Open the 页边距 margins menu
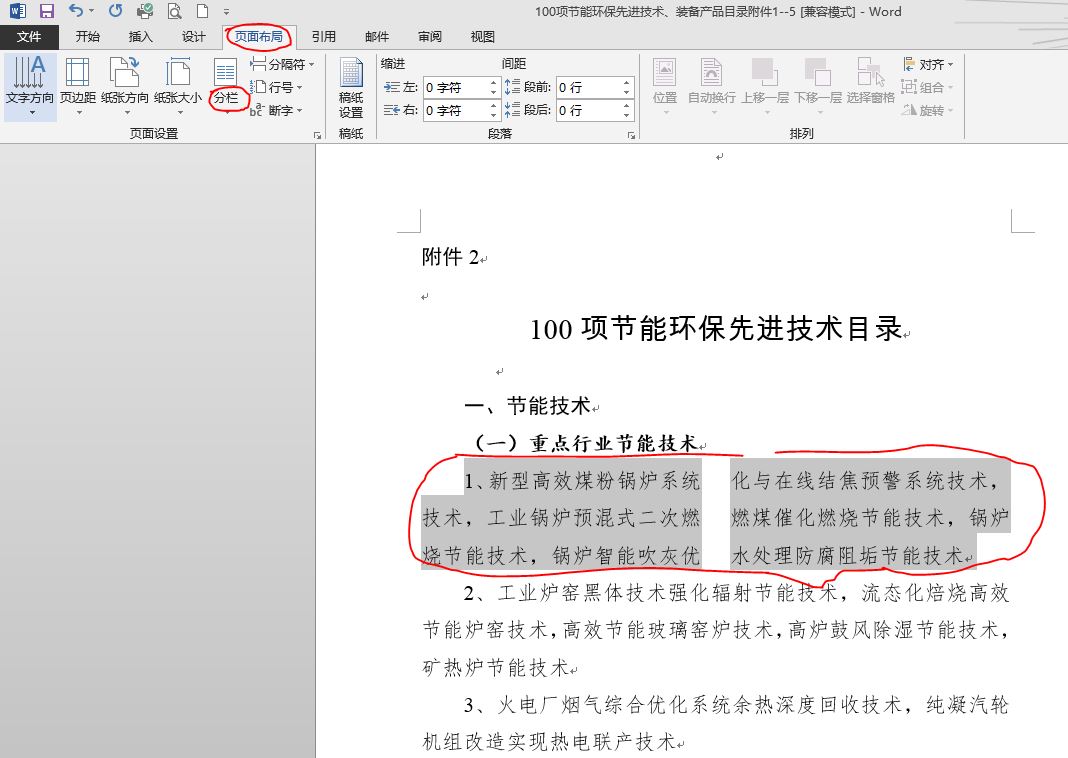The width and height of the screenshot is (1068, 758). [78, 86]
